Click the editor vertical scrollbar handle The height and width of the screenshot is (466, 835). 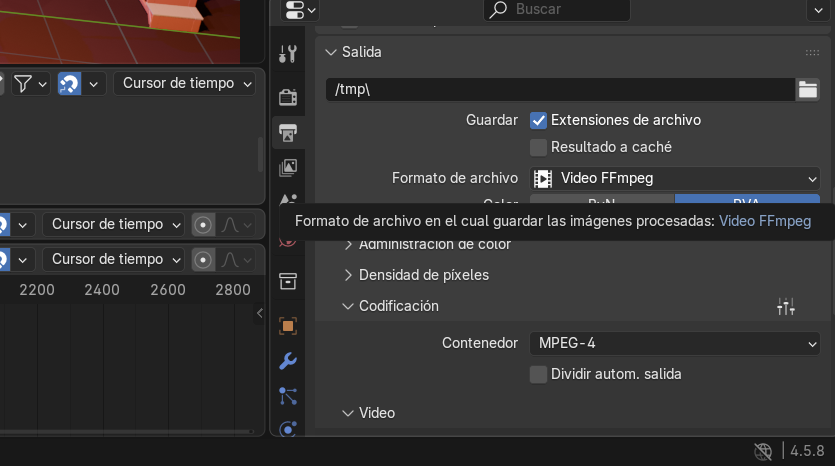point(260,154)
